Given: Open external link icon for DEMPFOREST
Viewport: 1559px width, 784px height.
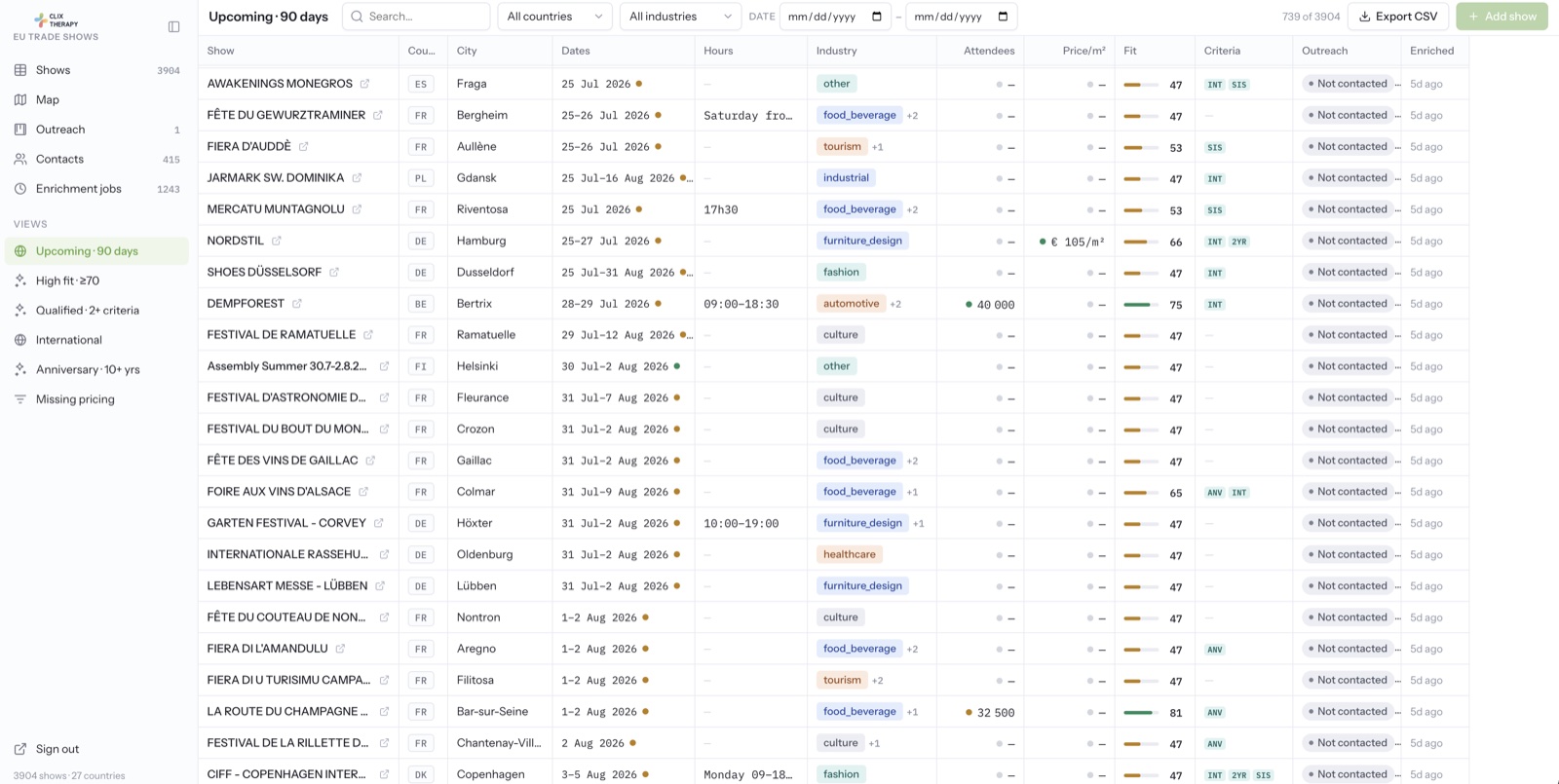Looking at the screenshot, I should (x=297, y=304).
